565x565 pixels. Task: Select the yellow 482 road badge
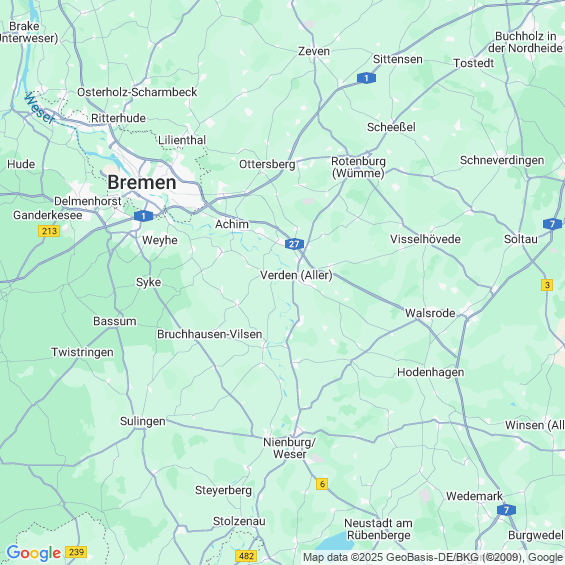(x=246, y=556)
